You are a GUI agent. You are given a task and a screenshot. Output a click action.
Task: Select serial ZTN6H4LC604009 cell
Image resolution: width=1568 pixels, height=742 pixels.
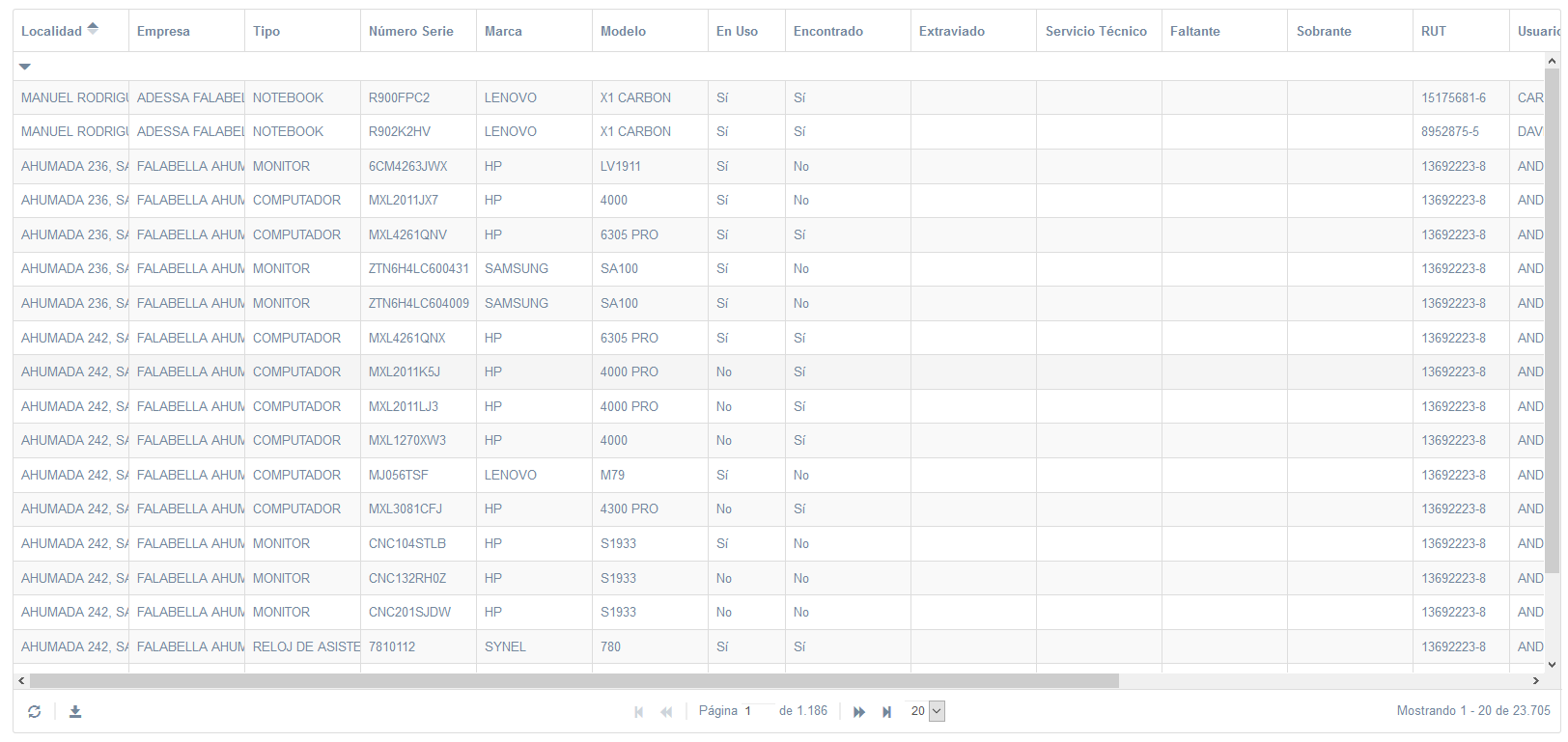tap(418, 303)
